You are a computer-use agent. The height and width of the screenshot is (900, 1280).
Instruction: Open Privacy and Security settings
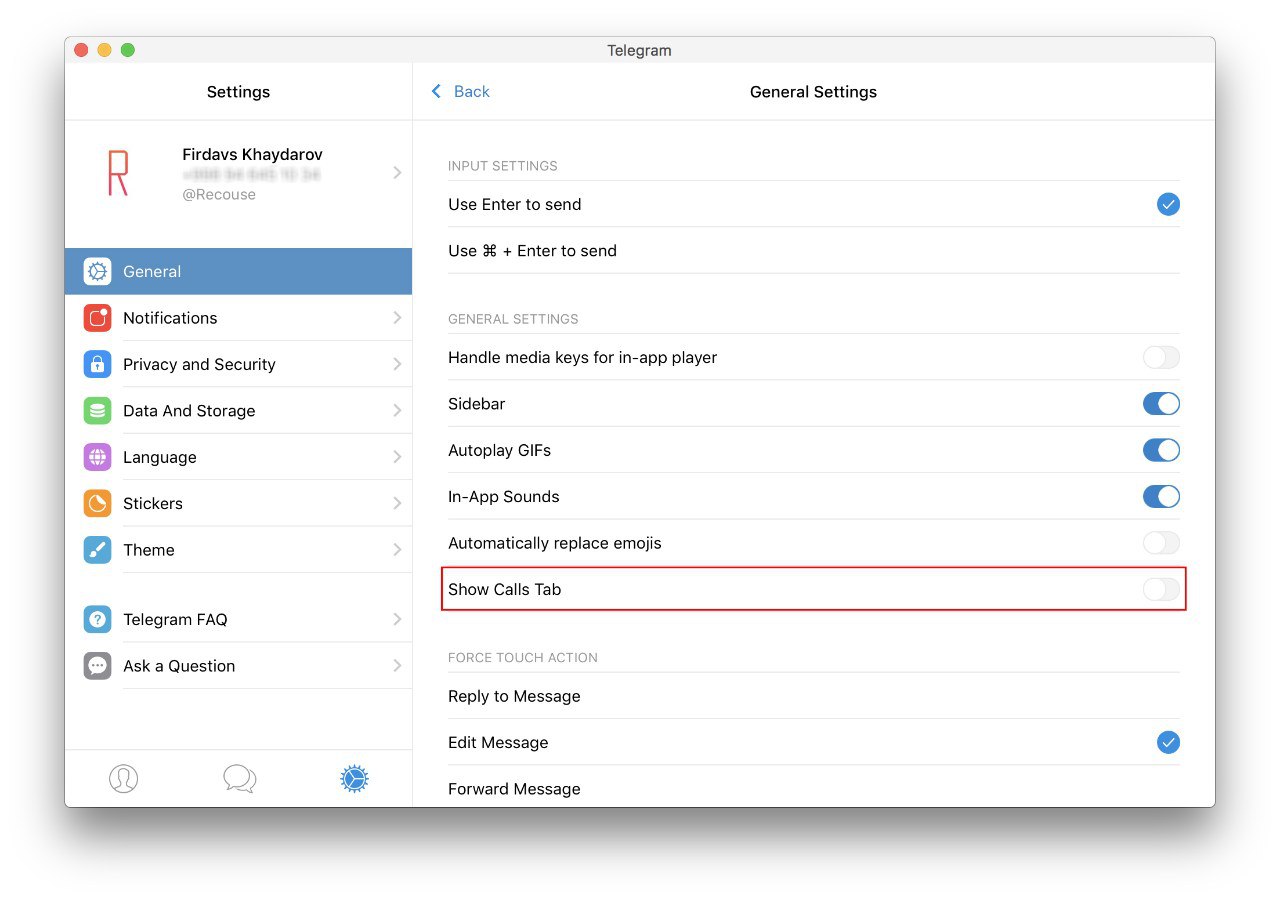click(x=238, y=364)
